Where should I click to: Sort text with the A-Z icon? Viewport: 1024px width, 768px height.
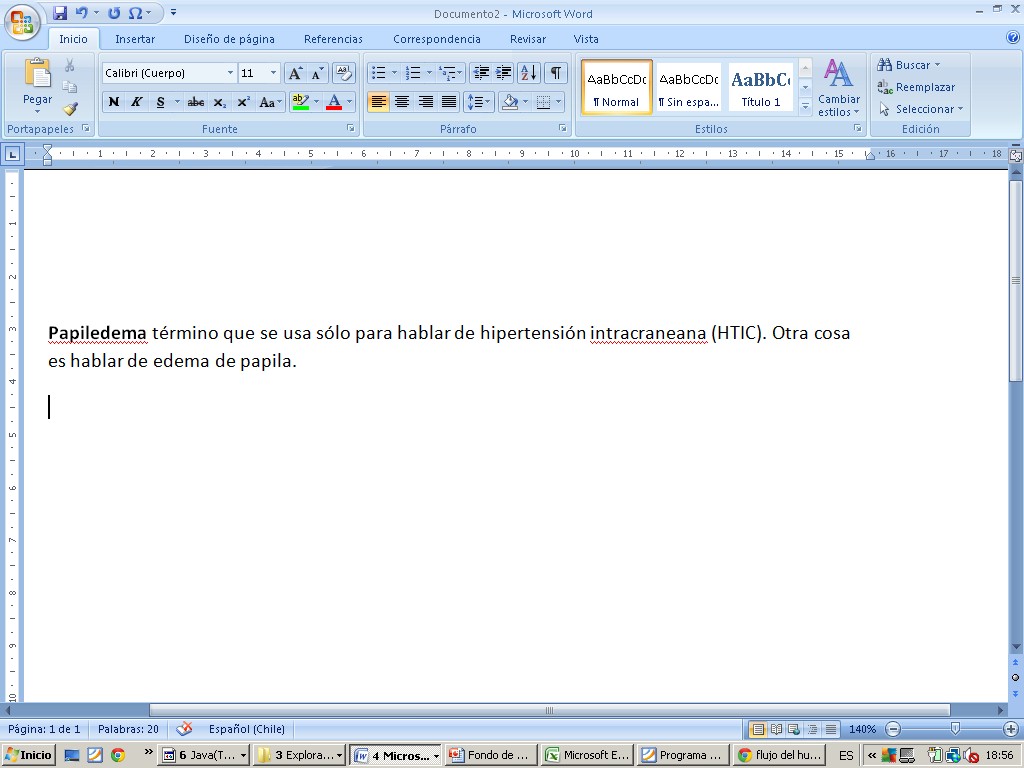pos(529,73)
